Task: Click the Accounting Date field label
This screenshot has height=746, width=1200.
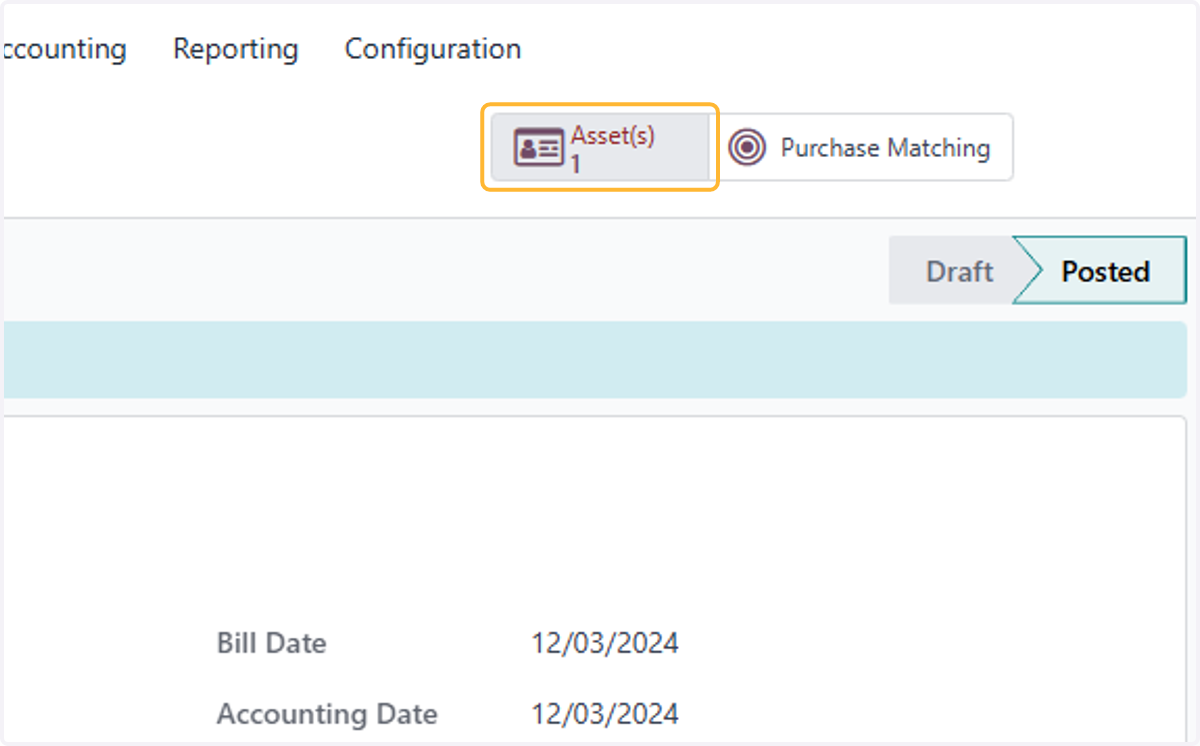Action: pos(327,714)
